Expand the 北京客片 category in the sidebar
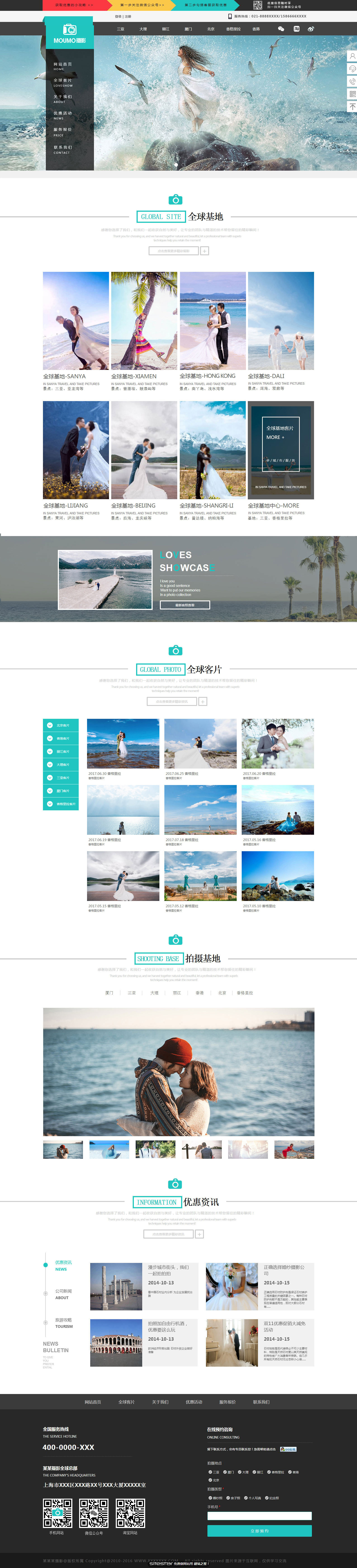This screenshot has height=1568, width=357. [60, 726]
